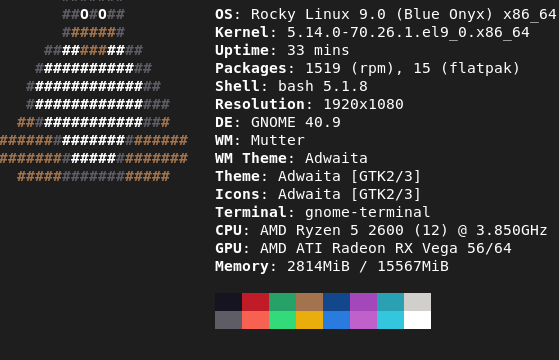
Task: Click the pure white color block
Action: pos(417,320)
